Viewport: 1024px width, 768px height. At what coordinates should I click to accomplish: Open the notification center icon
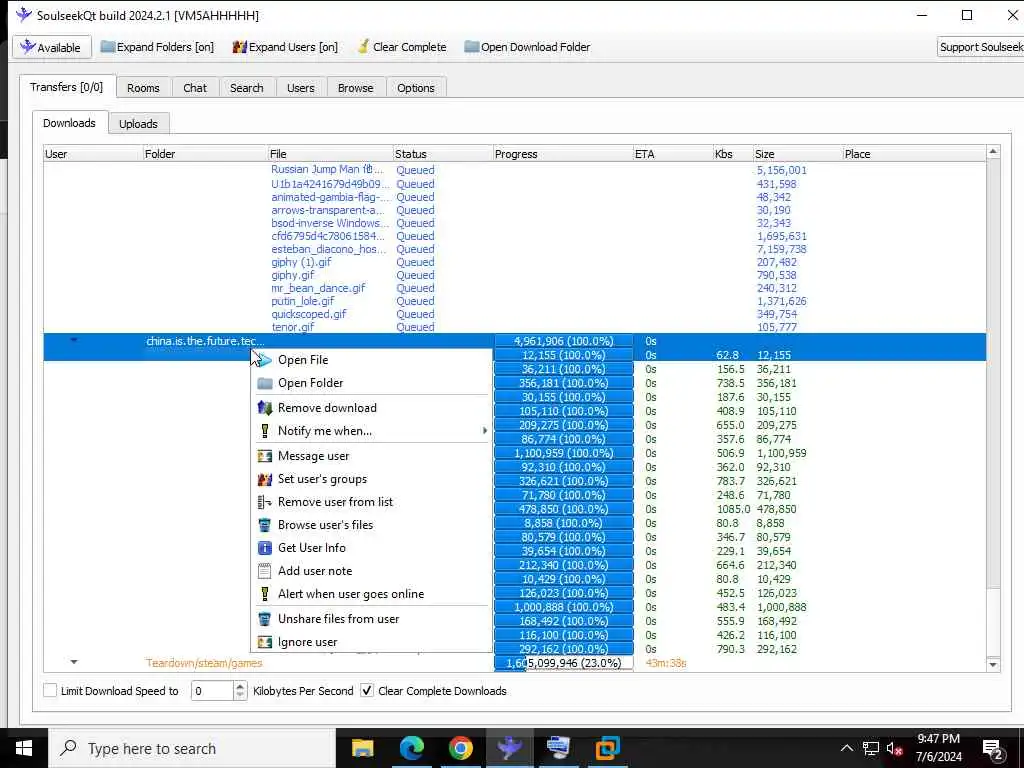click(993, 749)
